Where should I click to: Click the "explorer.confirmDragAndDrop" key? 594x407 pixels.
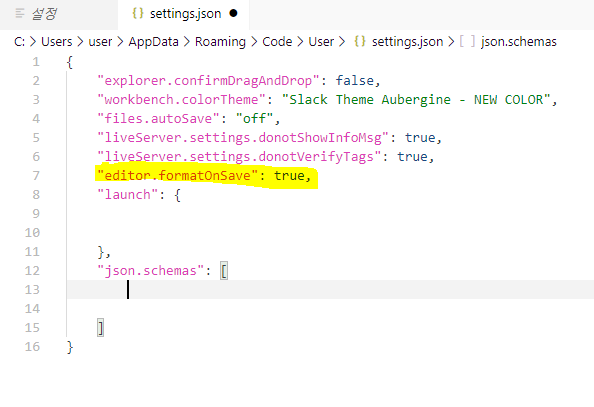pos(208,81)
